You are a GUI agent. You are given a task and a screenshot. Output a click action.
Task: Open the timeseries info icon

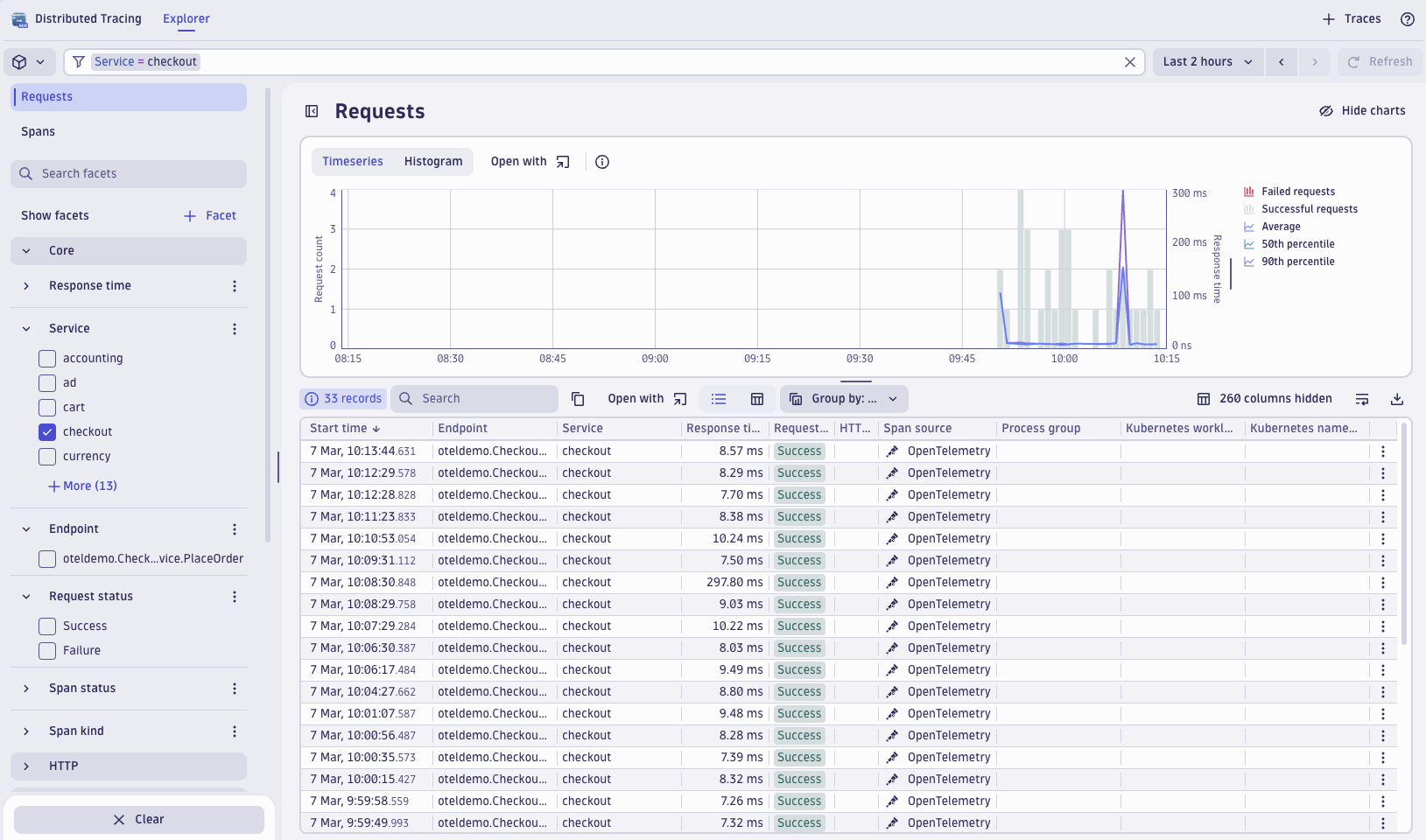pos(601,161)
